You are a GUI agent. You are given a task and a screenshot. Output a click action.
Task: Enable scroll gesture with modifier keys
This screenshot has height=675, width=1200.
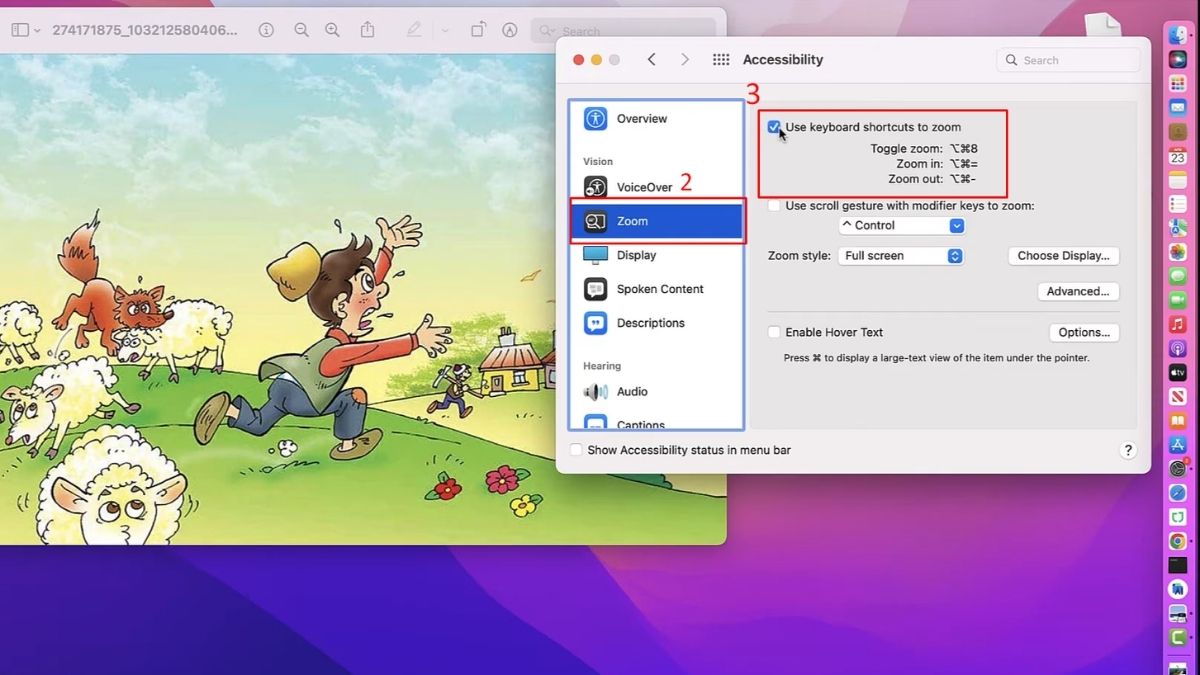point(774,206)
